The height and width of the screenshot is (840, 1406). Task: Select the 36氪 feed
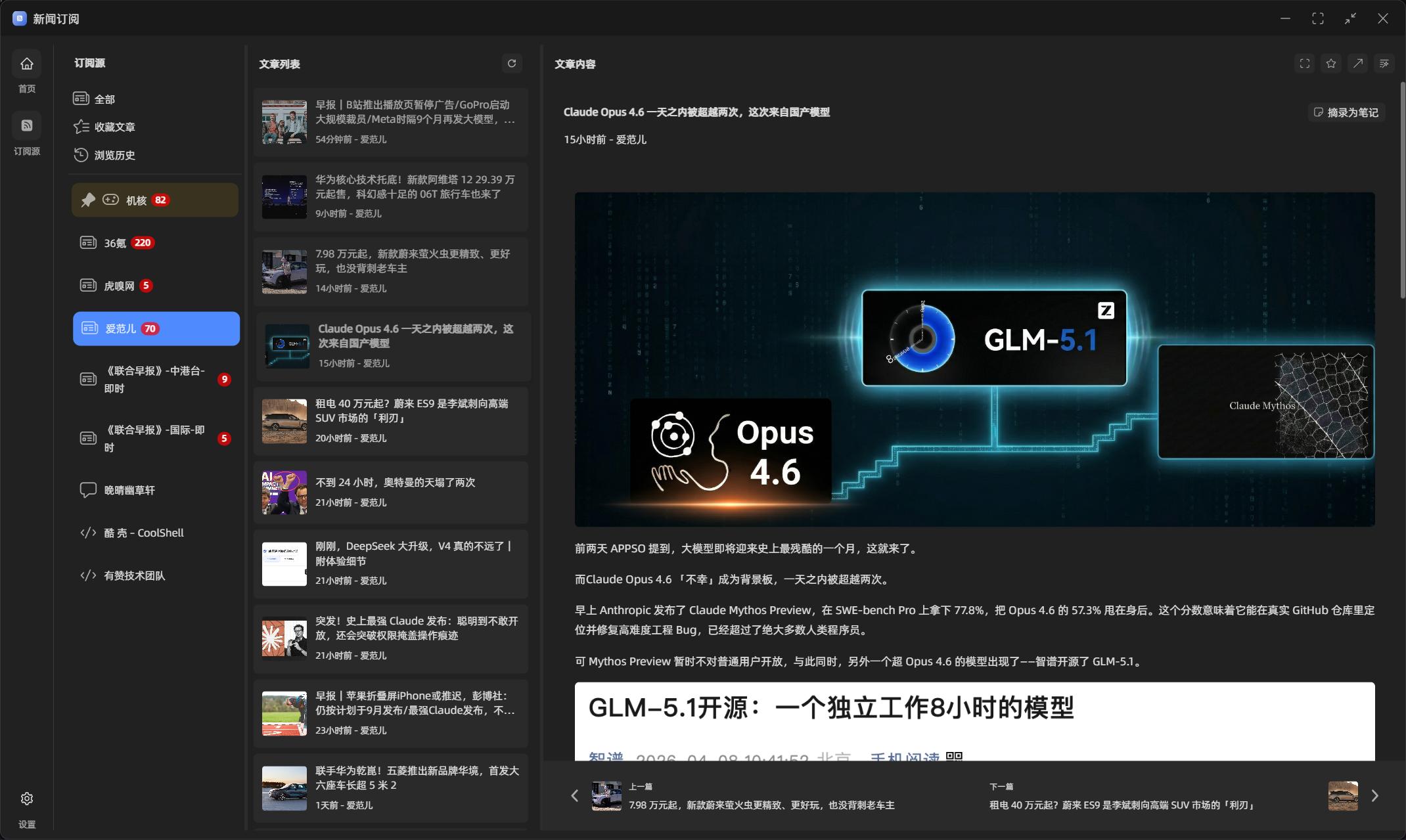coord(115,243)
